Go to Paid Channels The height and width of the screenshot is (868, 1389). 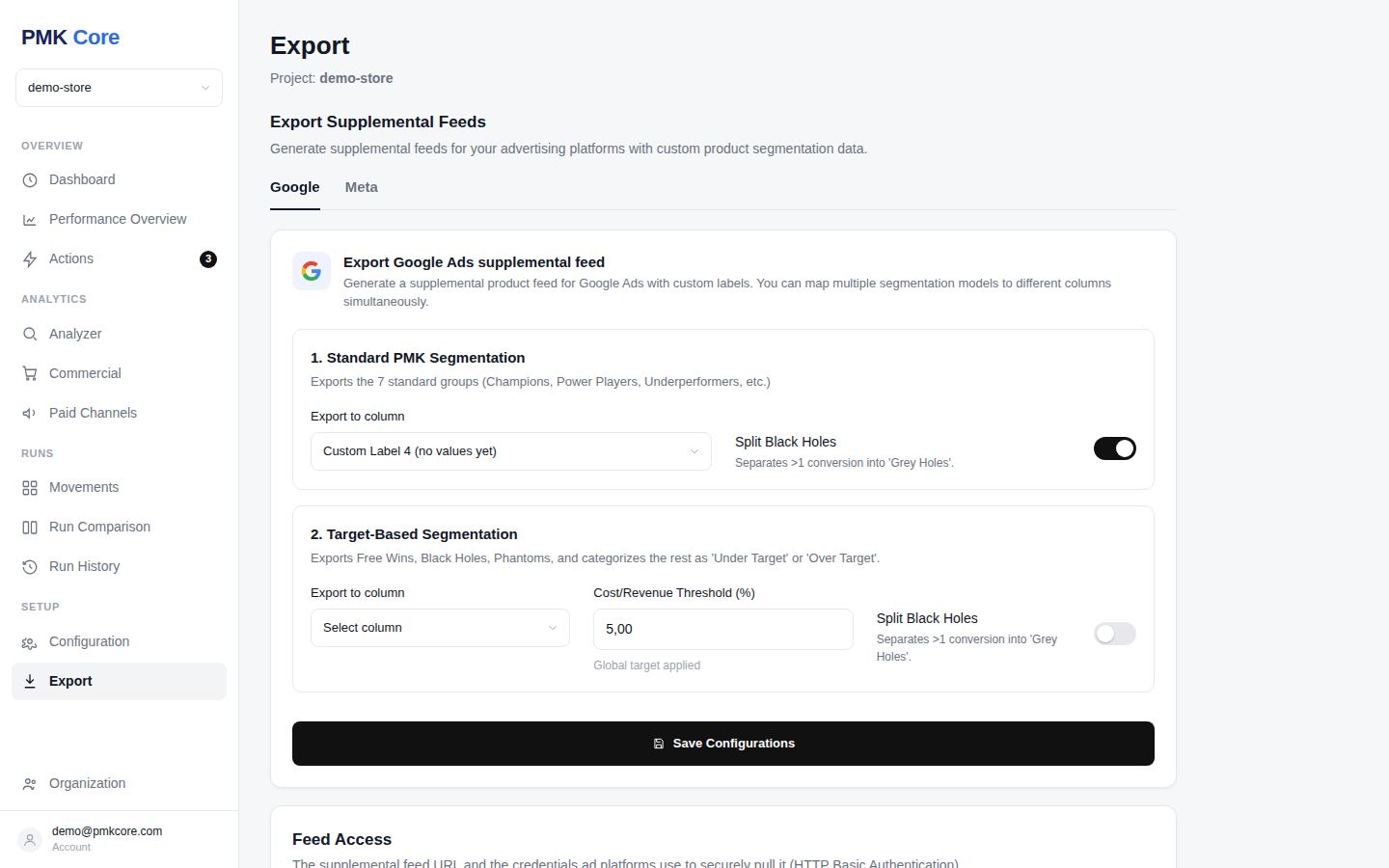pyautogui.click(x=119, y=414)
